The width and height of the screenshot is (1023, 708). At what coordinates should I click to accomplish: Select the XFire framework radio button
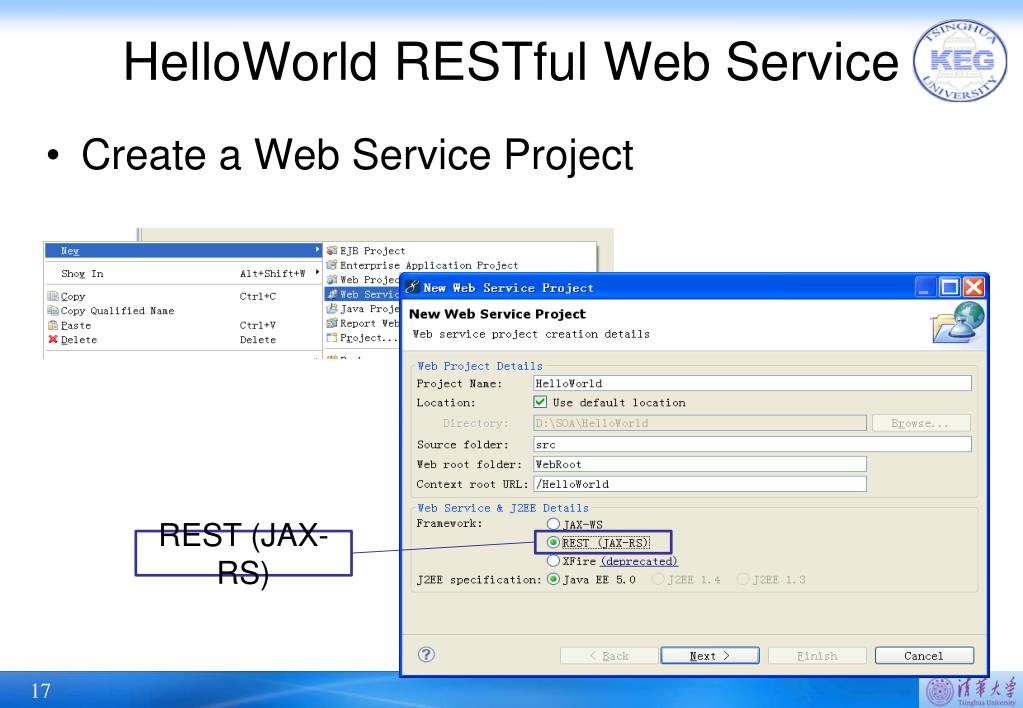click(x=553, y=561)
